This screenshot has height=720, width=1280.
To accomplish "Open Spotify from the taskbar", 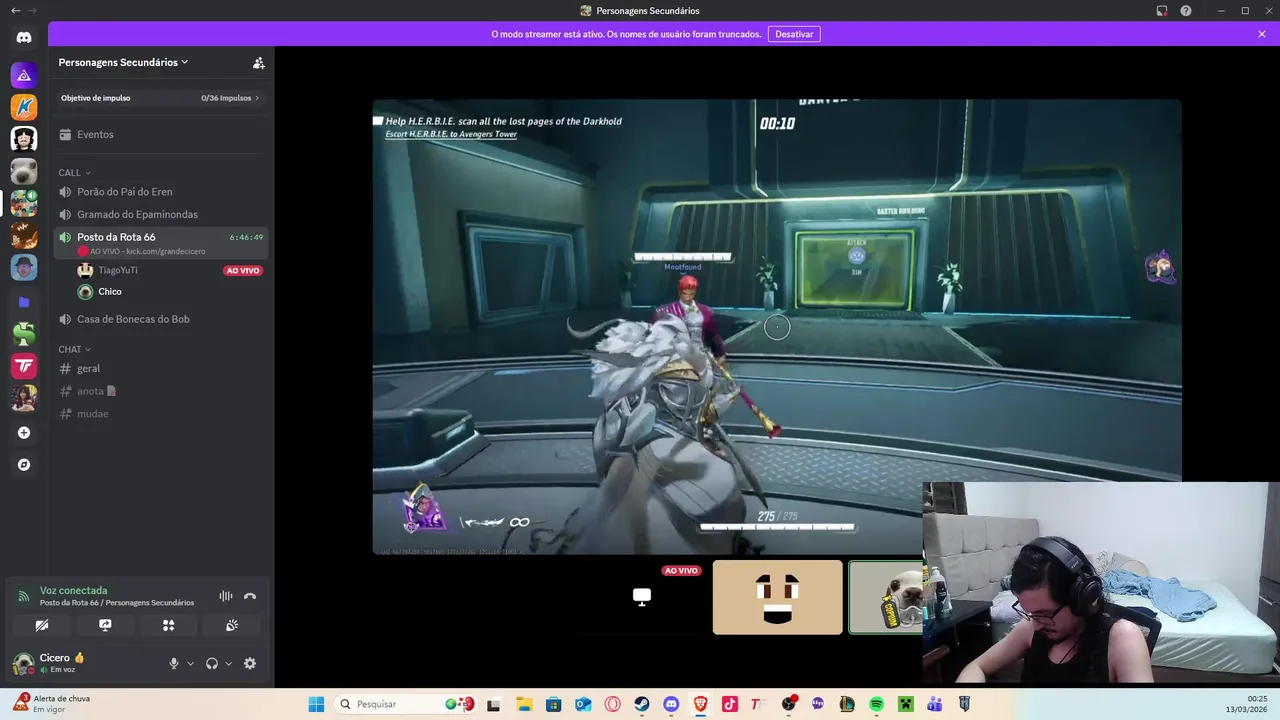I will point(876,704).
